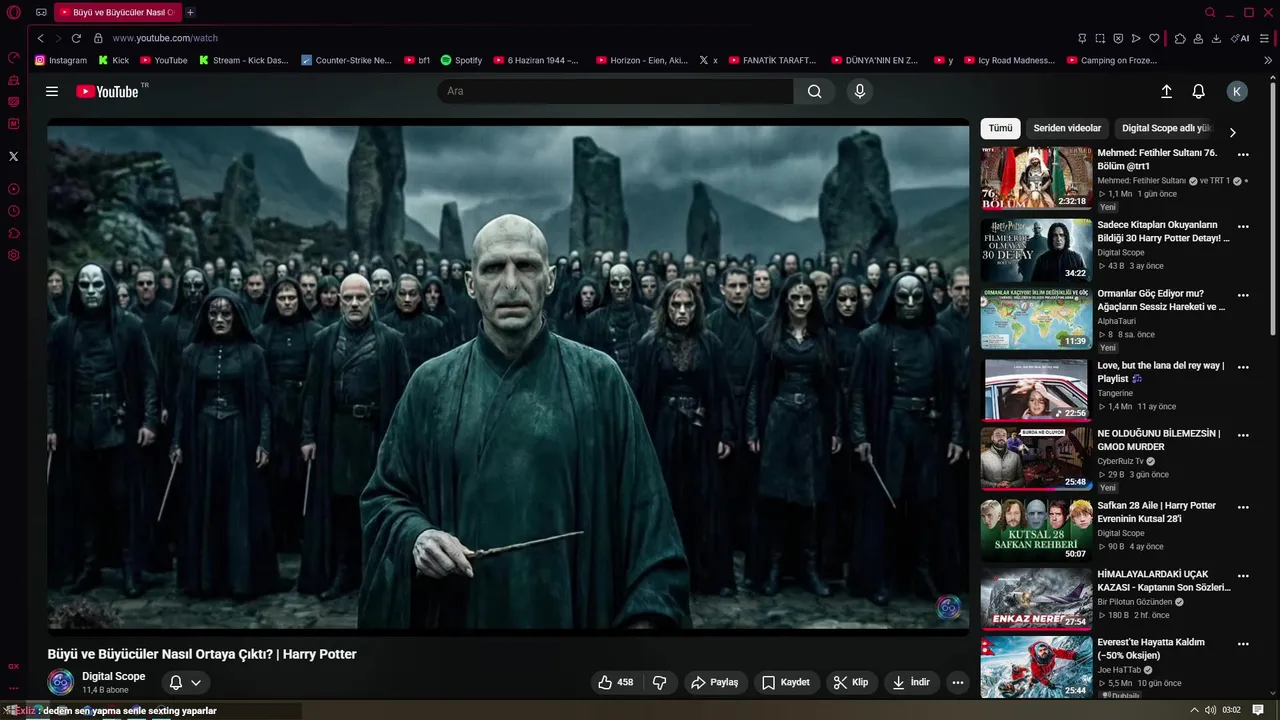
Task: Search in tabs magnifier icon
Action: 1210,12
